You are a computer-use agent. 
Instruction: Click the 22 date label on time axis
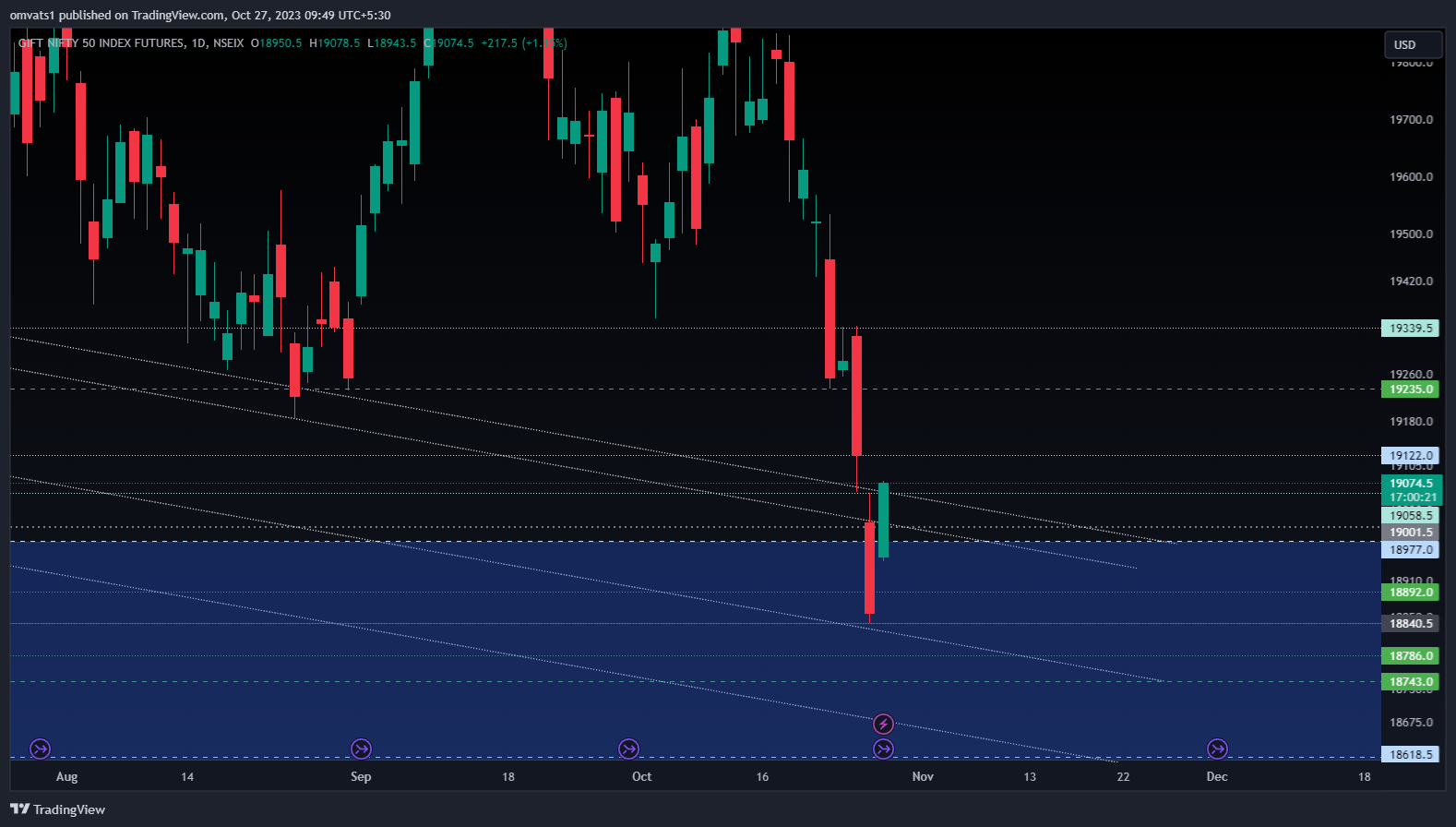pyautogui.click(x=1123, y=776)
